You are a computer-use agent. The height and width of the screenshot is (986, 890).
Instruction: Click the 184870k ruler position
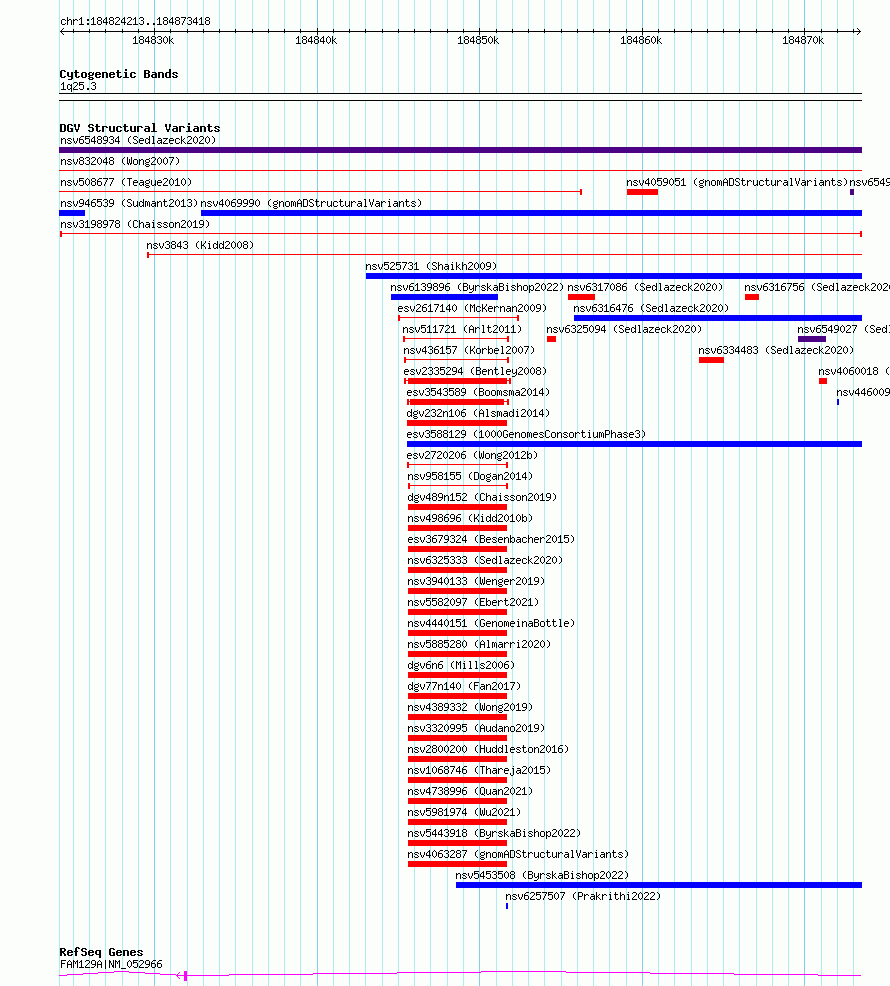[x=803, y=41]
